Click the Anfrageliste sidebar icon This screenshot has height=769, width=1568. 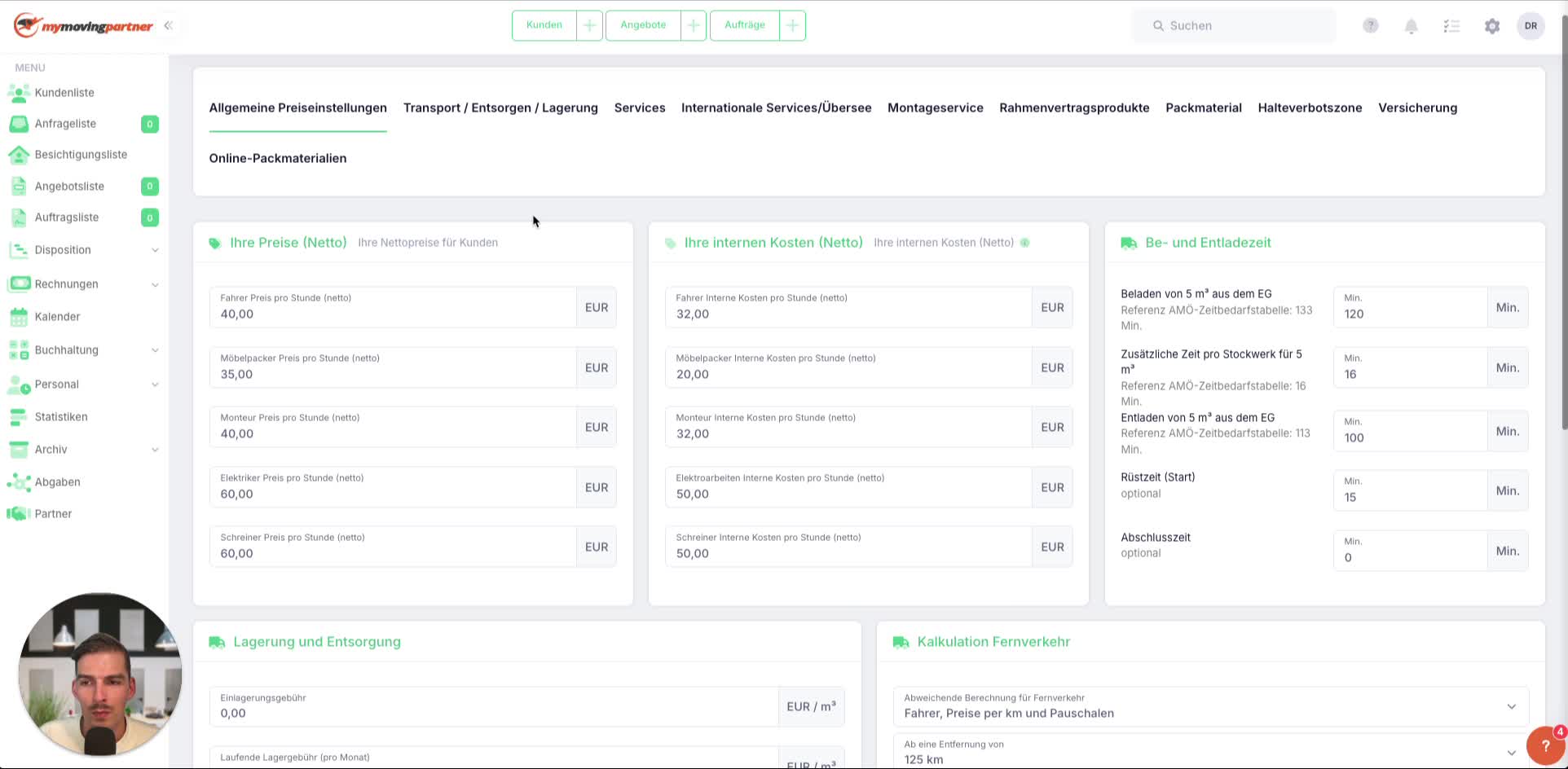[18, 124]
